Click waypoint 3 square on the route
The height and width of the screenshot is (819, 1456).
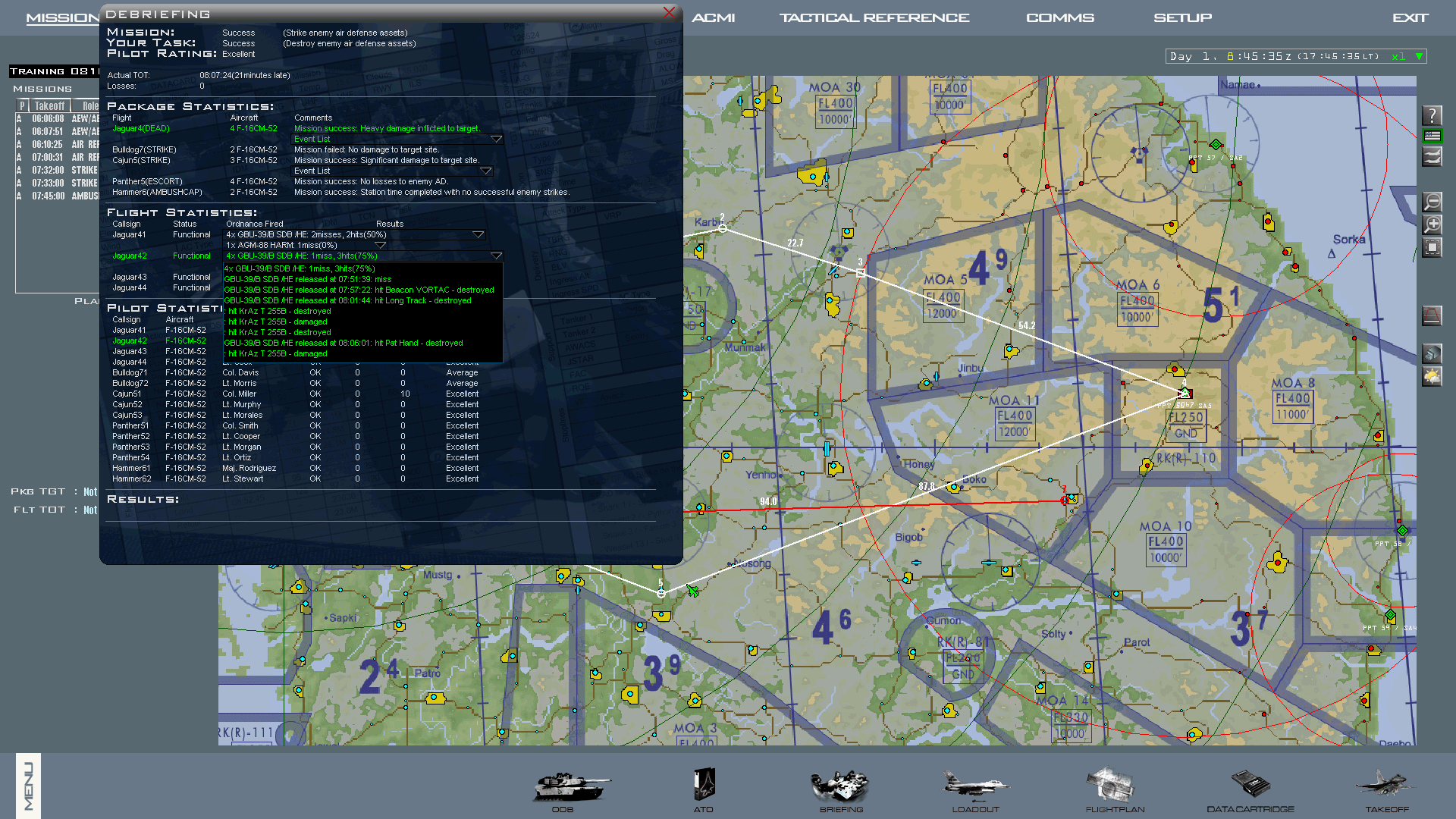pyautogui.click(x=861, y=273)
